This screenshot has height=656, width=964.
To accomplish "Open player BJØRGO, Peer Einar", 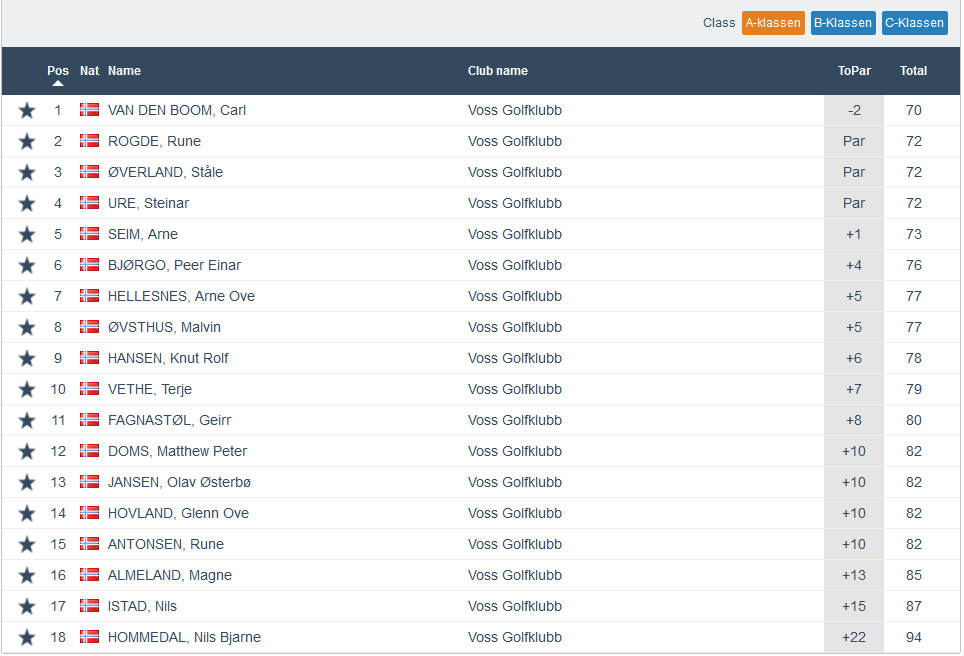I will [174, 265].
